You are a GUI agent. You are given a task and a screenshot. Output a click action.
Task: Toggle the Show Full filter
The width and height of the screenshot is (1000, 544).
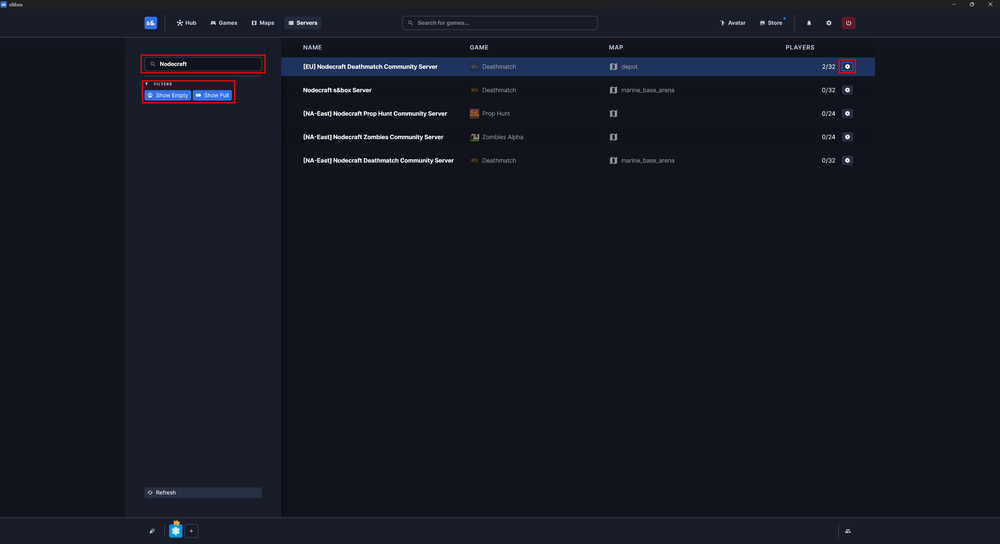pos(212,95)
